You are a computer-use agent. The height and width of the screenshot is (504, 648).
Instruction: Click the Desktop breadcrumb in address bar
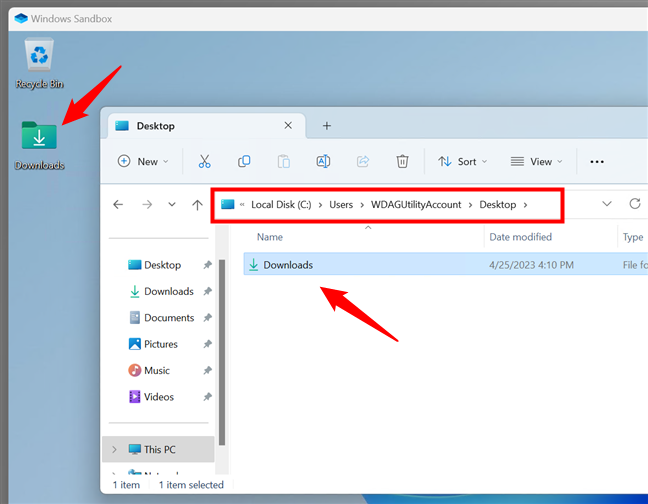498,204
